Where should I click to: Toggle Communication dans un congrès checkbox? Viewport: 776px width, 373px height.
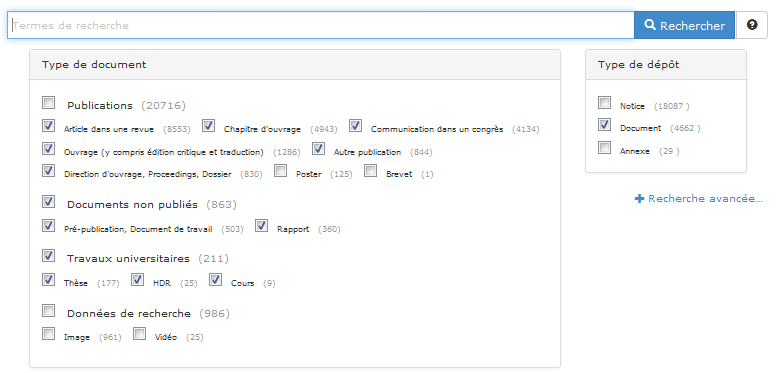coord(355,126)
